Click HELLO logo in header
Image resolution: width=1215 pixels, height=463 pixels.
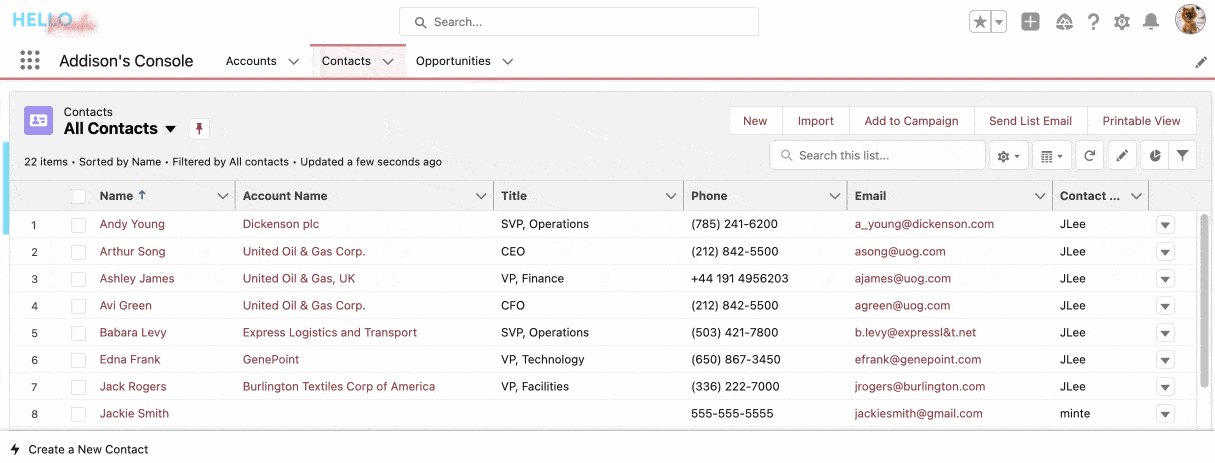56,21
